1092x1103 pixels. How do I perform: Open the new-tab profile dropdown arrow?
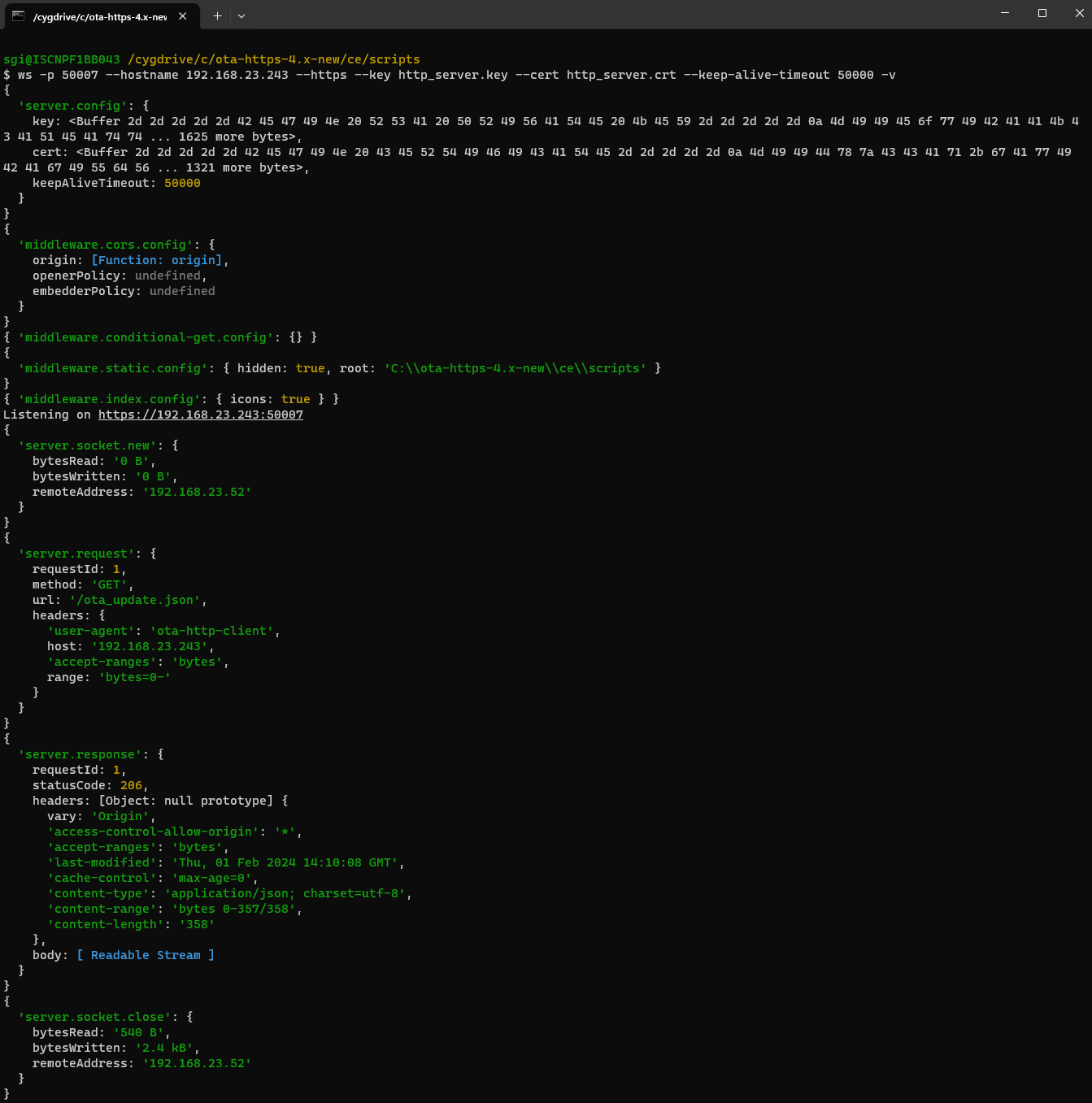[241, 15]
